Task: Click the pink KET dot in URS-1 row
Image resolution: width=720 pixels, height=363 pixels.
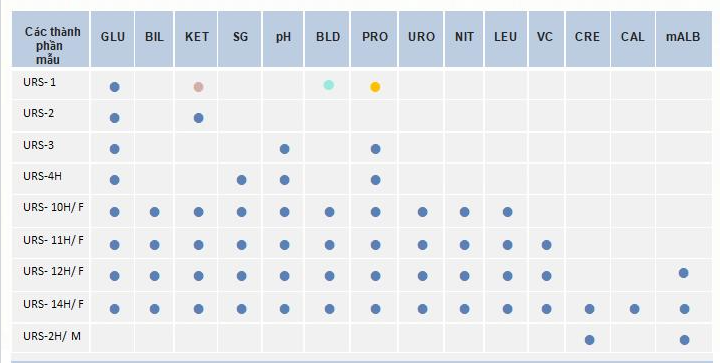Action: tap(198, 87)
